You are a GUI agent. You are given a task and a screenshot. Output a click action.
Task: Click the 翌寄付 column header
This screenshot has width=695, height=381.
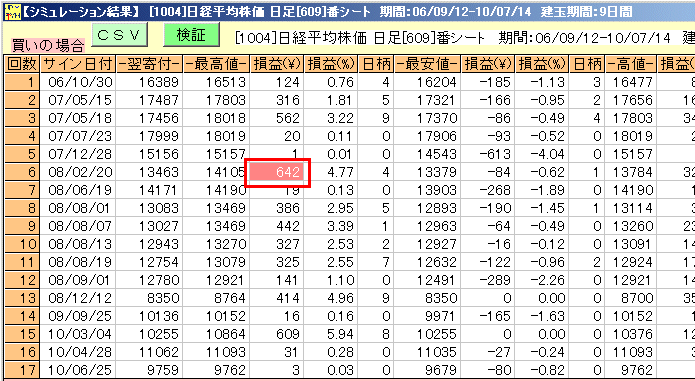point(149,64)
